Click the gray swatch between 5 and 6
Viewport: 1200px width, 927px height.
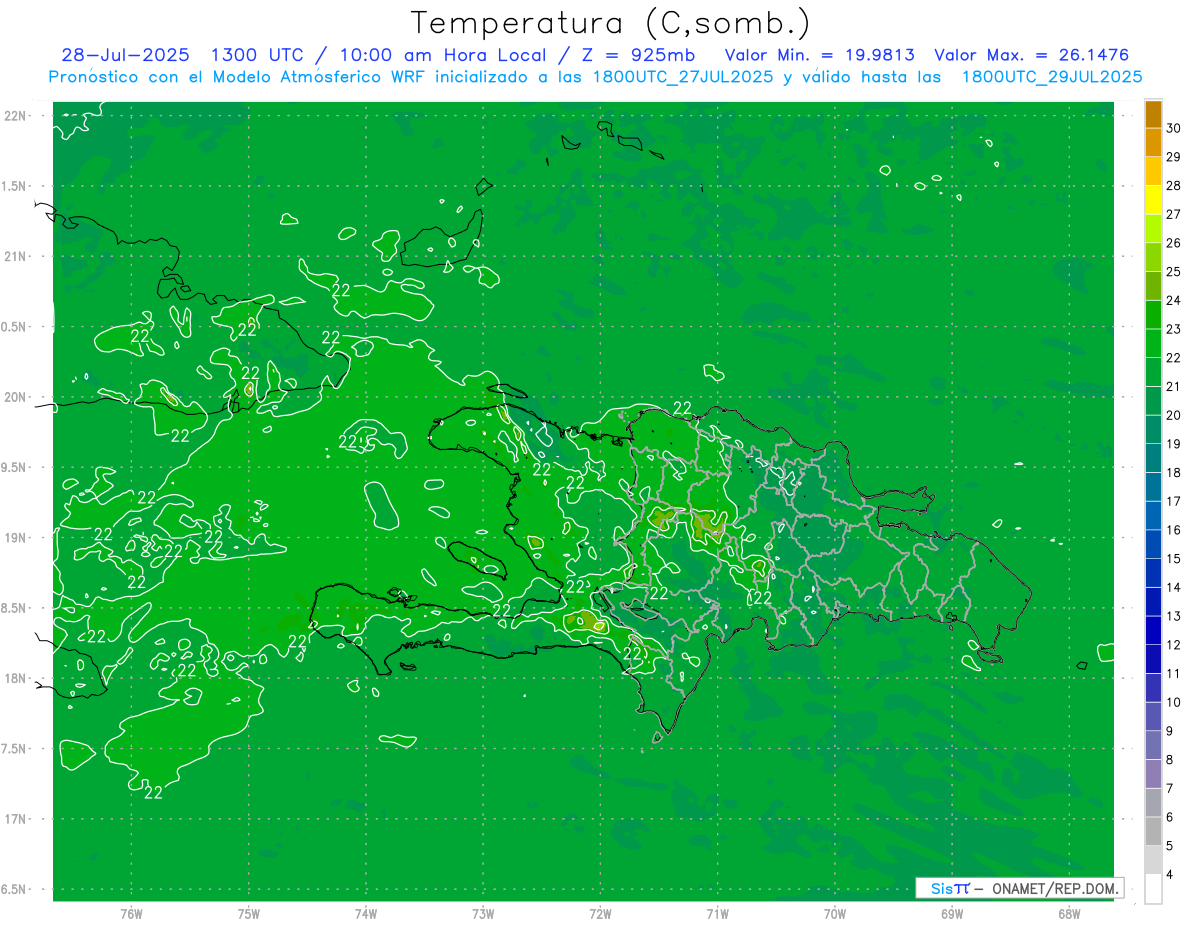[1153, 831]
